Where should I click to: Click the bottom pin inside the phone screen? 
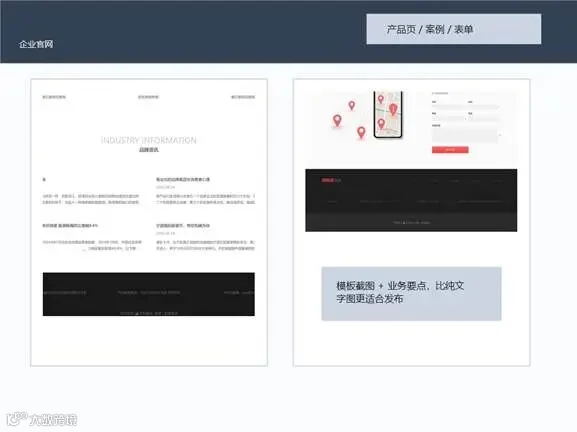coord(381,123)
